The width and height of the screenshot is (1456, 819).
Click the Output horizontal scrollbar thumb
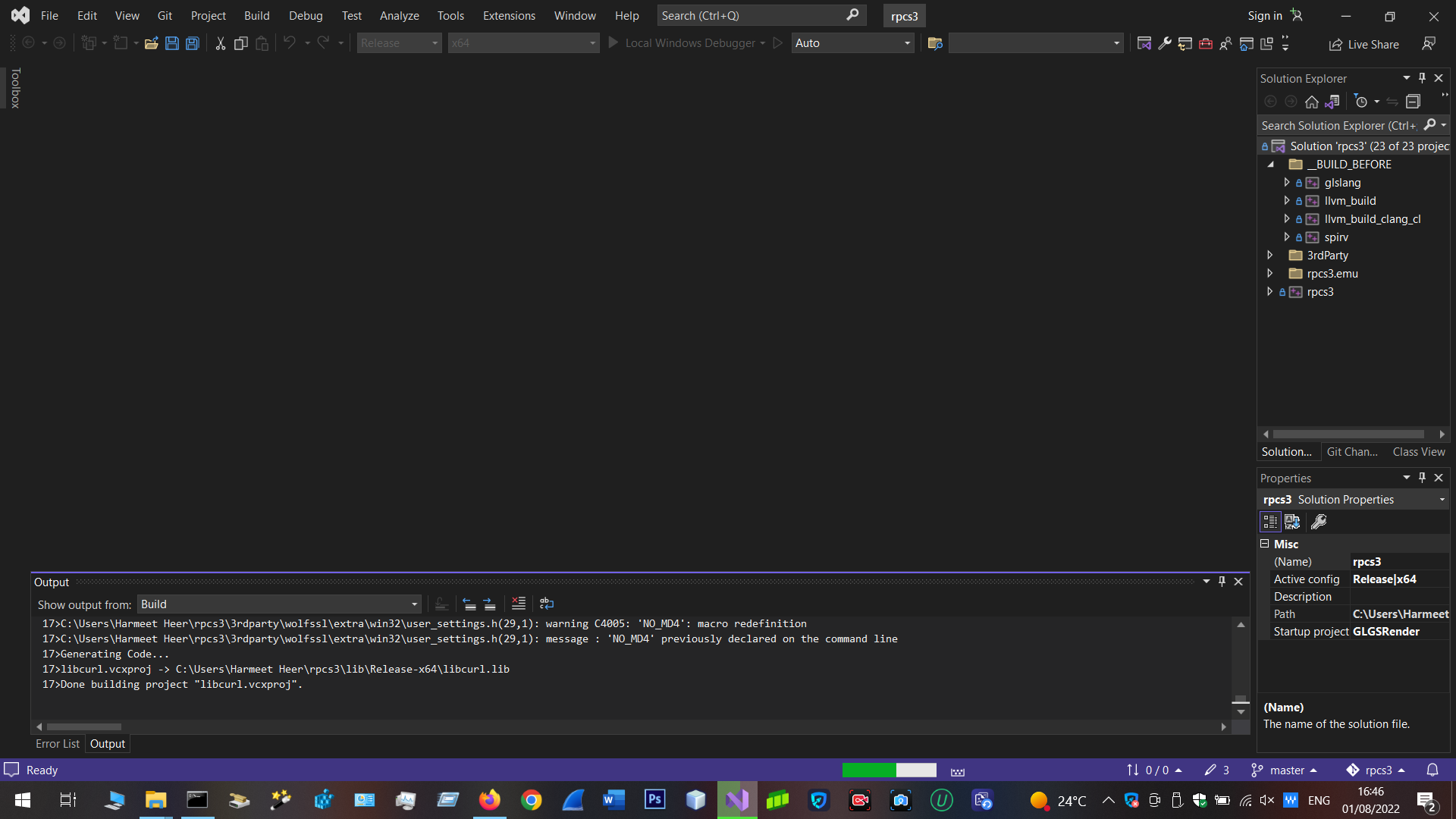tap(83, 726)
